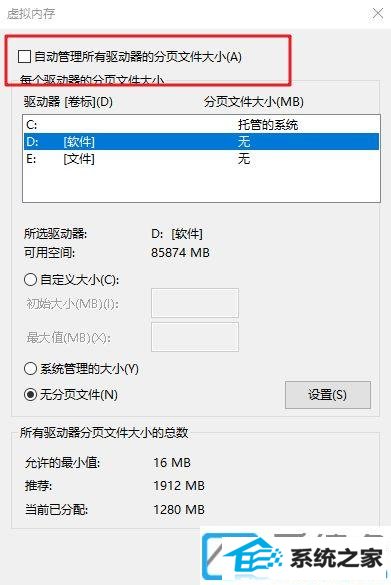Select drive E: [文件] row
Viewport: 391px width, 585px height.
(x=201, y=159)
